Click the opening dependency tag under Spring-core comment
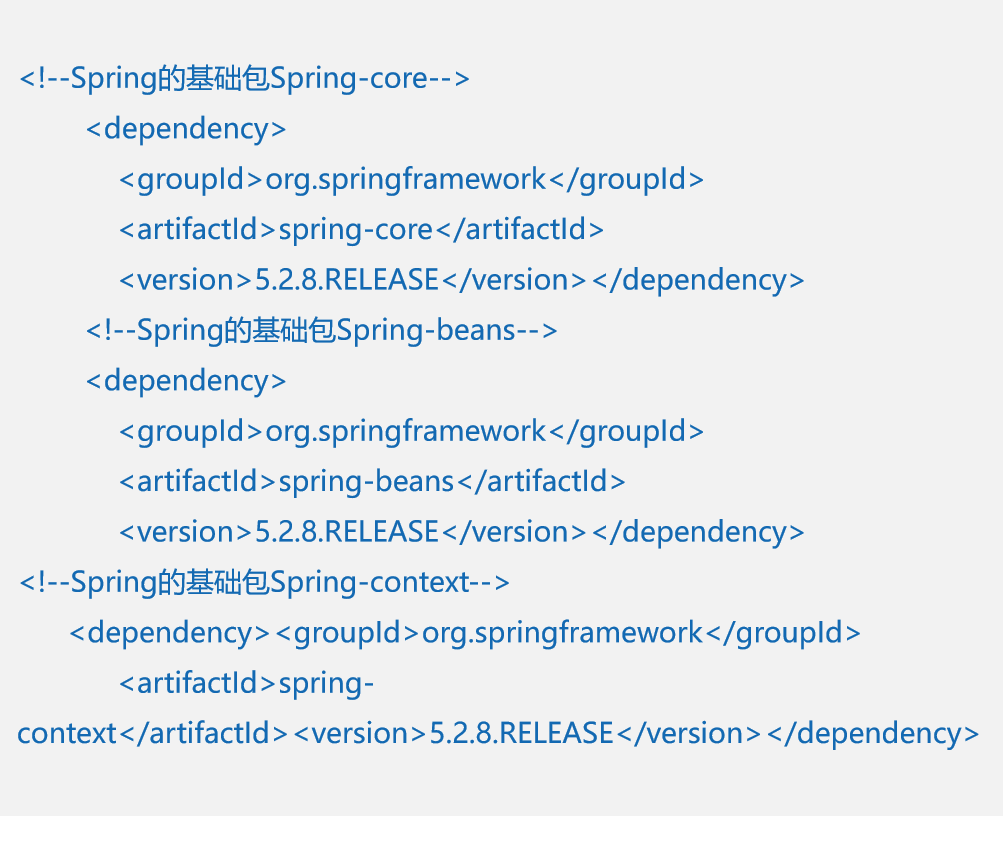 pos(186,129)
